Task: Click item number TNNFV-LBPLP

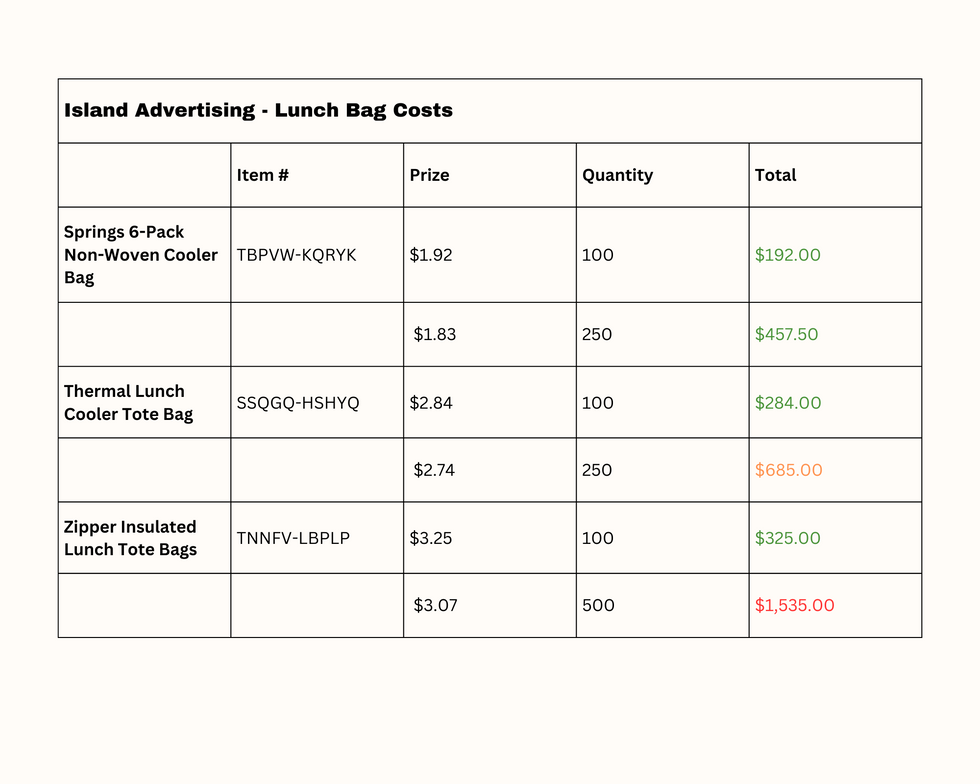Action: tap(293, 538)
